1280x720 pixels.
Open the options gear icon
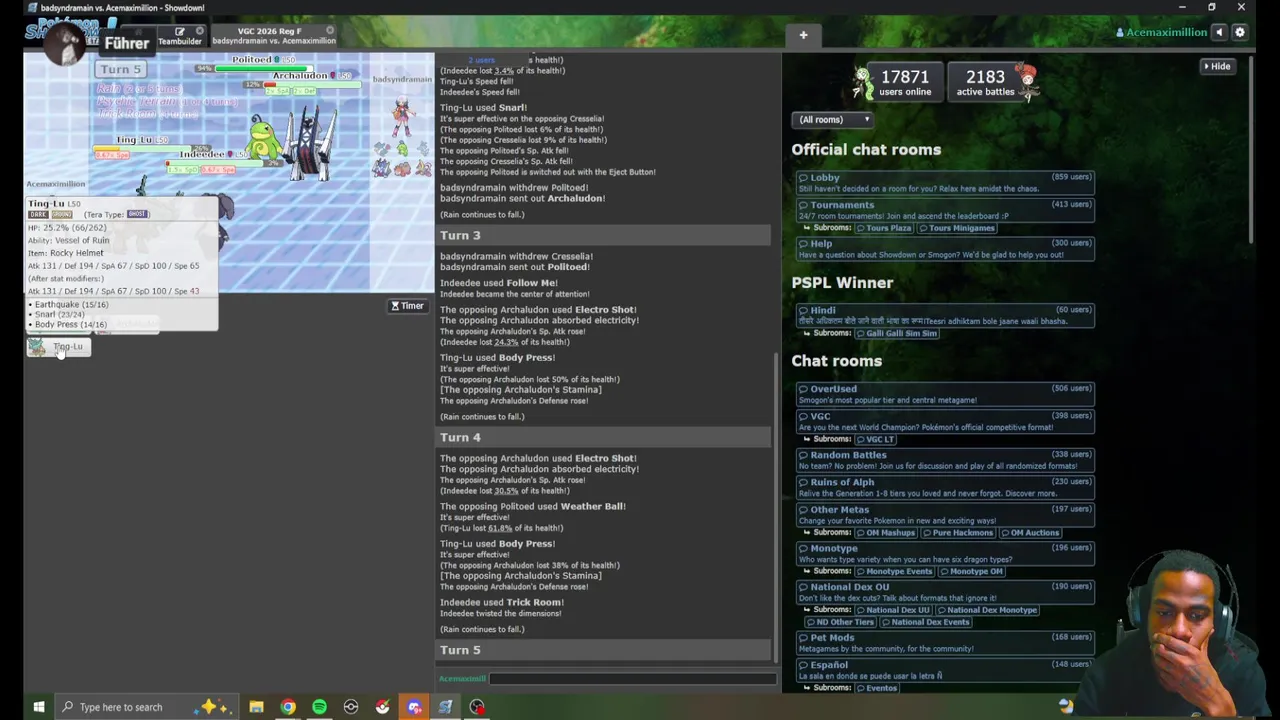[1240, 32]
